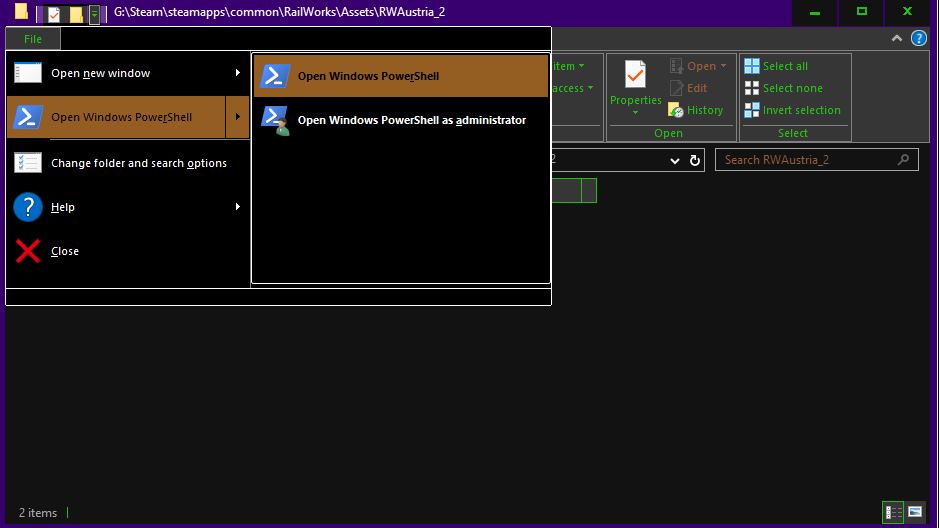Click the PowerShell icon in the submenu
This screenshot has width=939, height=528.
pyautogui.click(x=275, y=76)
